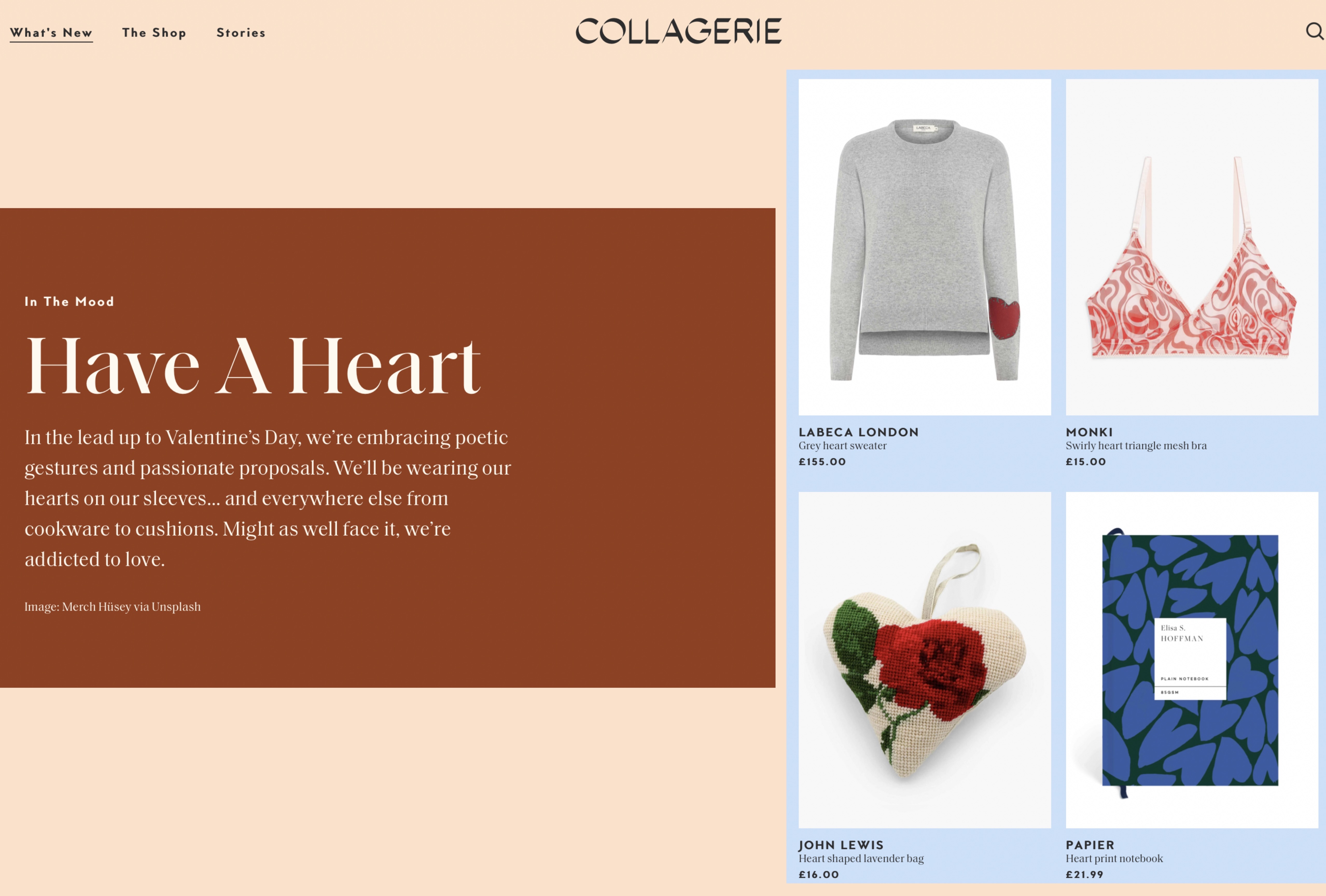View the grey heart sweater image
Screen dimensions: 1326x896
(924, 247)
